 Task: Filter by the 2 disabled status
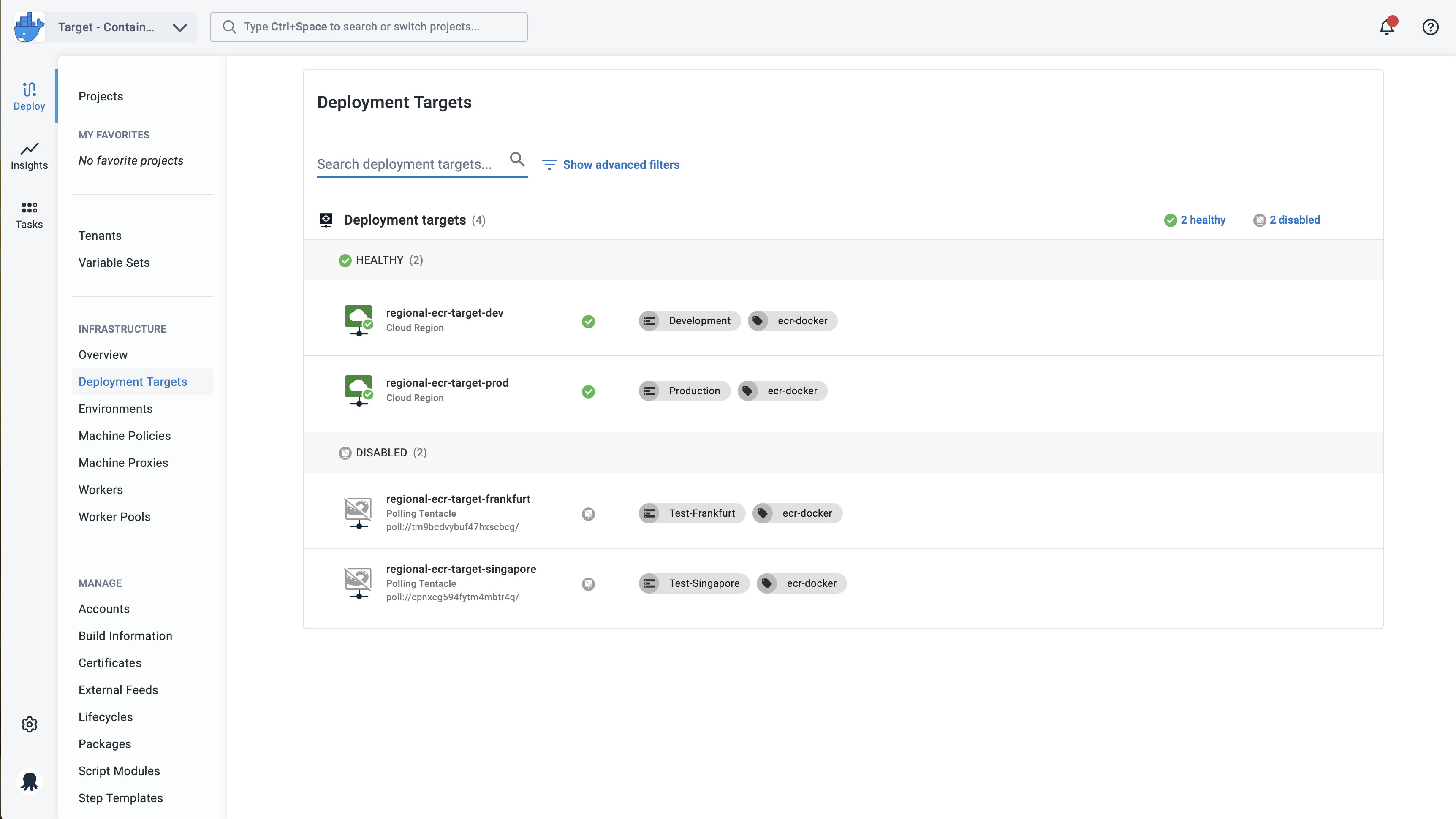1286,220
